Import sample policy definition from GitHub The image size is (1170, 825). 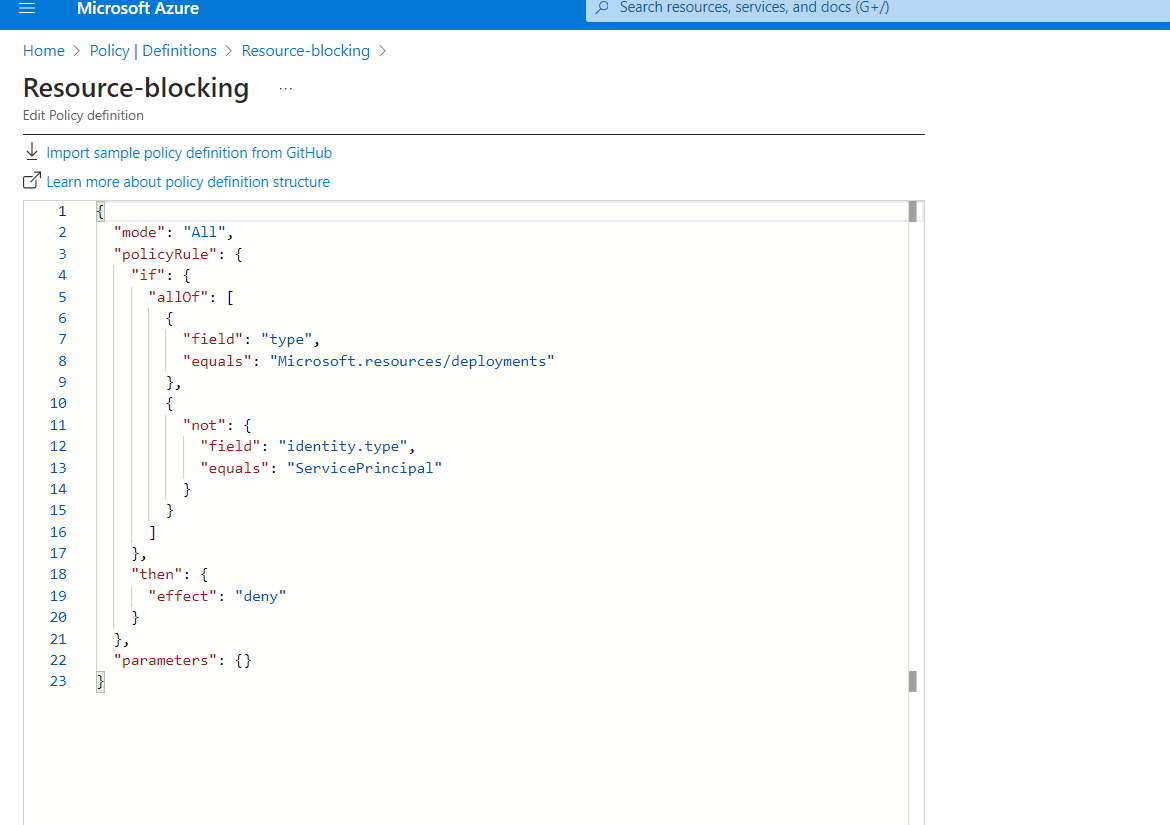[x=189, y=153]
